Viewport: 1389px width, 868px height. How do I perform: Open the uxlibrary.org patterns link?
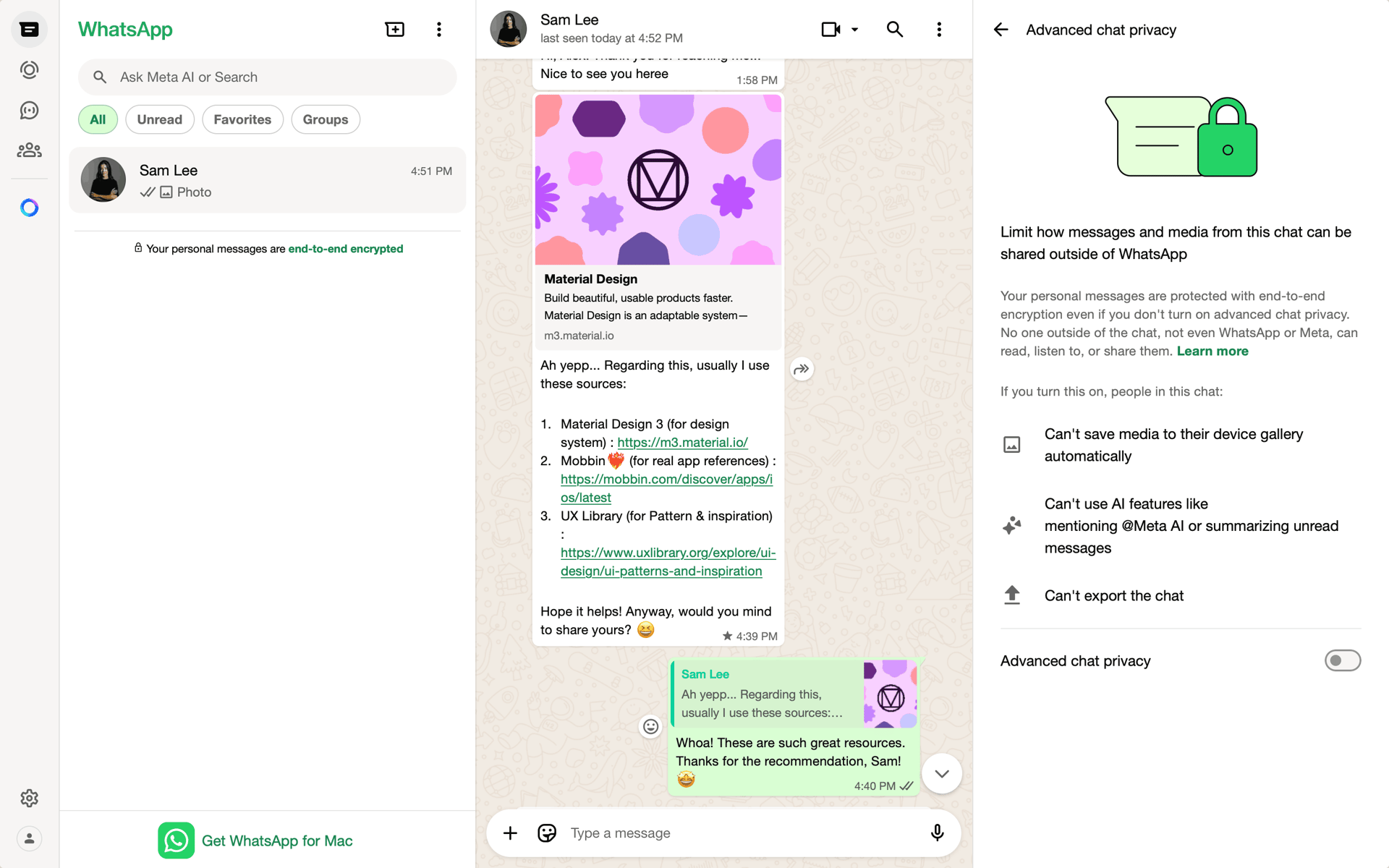pos(668,562)
